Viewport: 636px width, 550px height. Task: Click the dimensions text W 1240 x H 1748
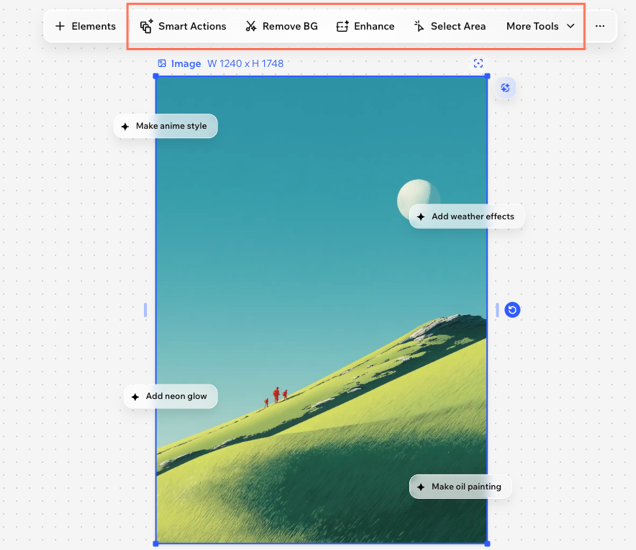tap(245, 64)
